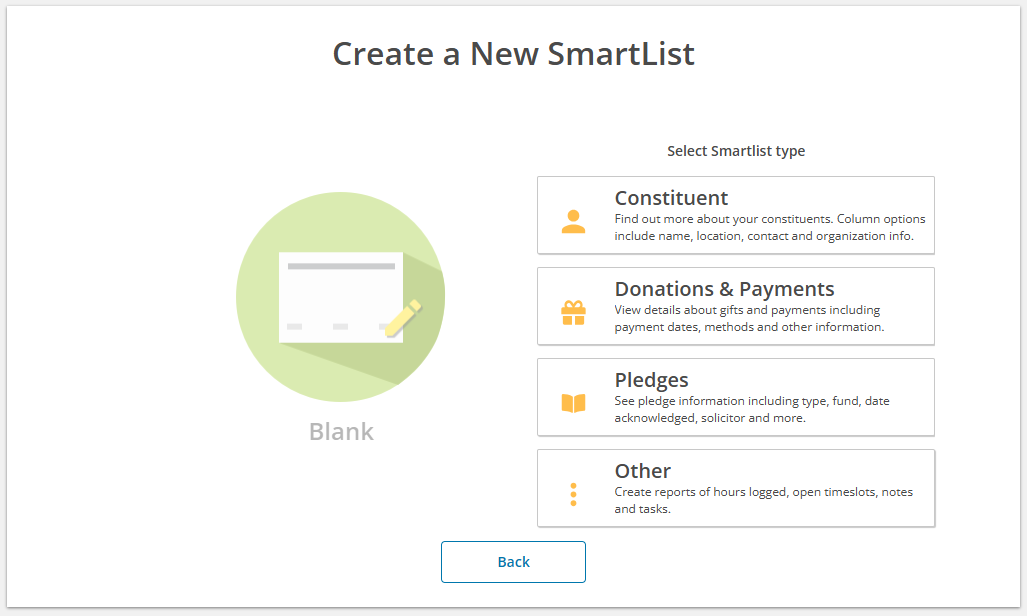Click Constituent description about column options
This screenshot has width=1027, height=616.
click(x=770, y=227)
